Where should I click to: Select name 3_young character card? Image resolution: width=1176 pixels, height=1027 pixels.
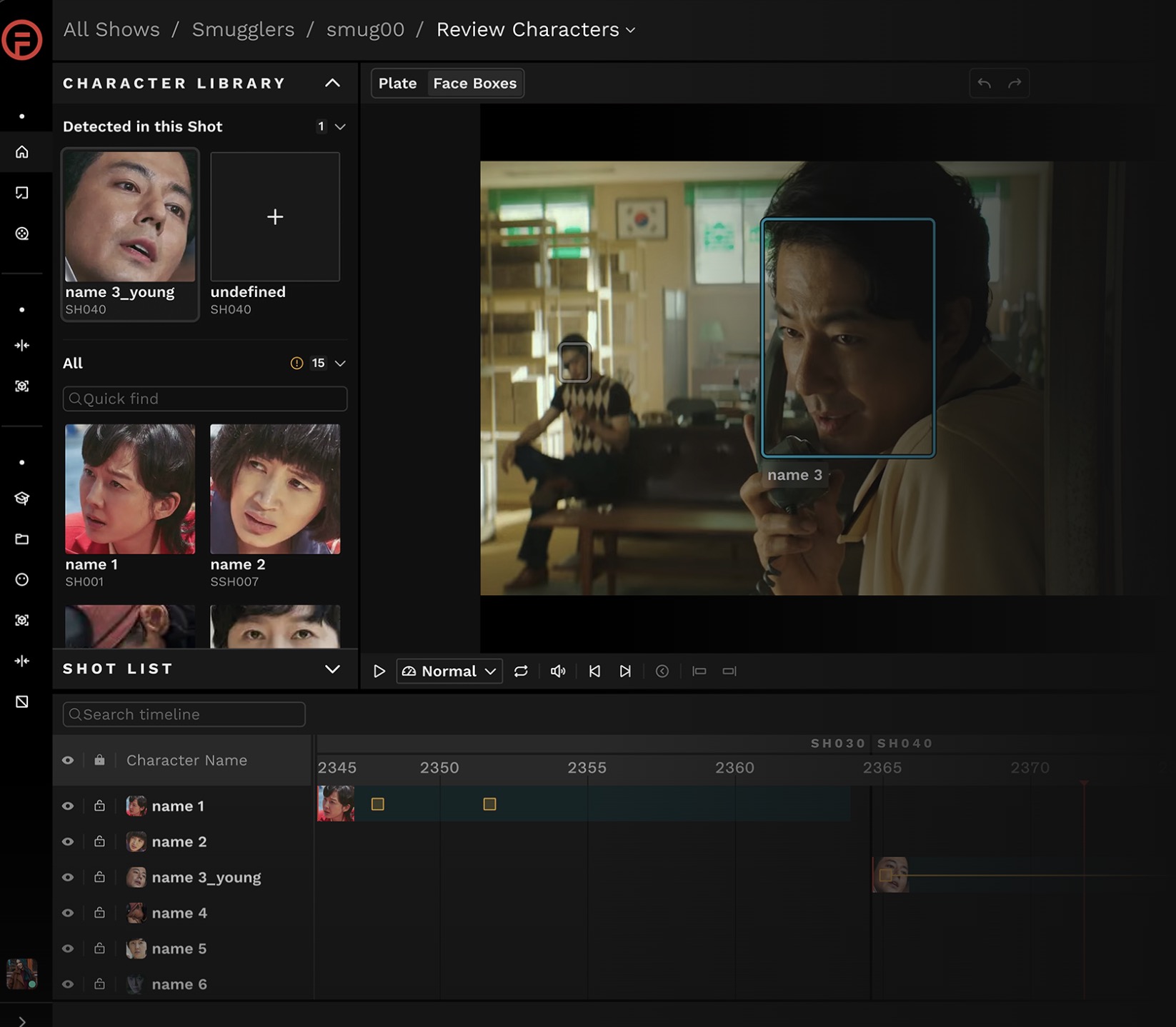130,234
